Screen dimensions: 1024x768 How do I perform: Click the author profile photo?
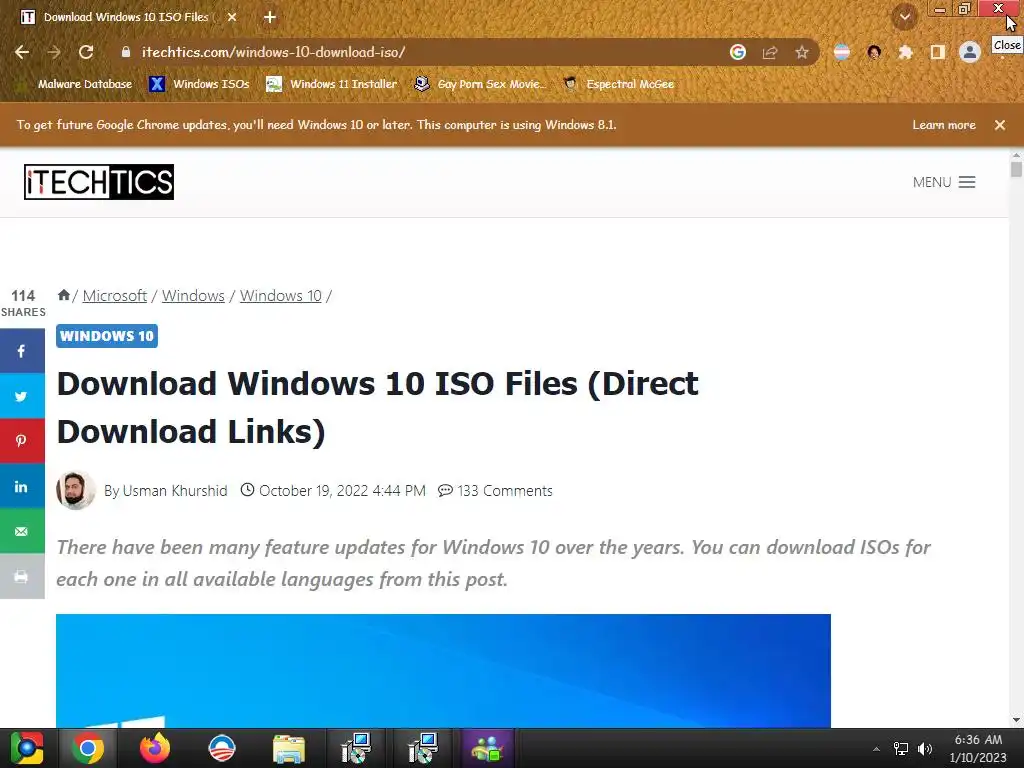[76, 490]
